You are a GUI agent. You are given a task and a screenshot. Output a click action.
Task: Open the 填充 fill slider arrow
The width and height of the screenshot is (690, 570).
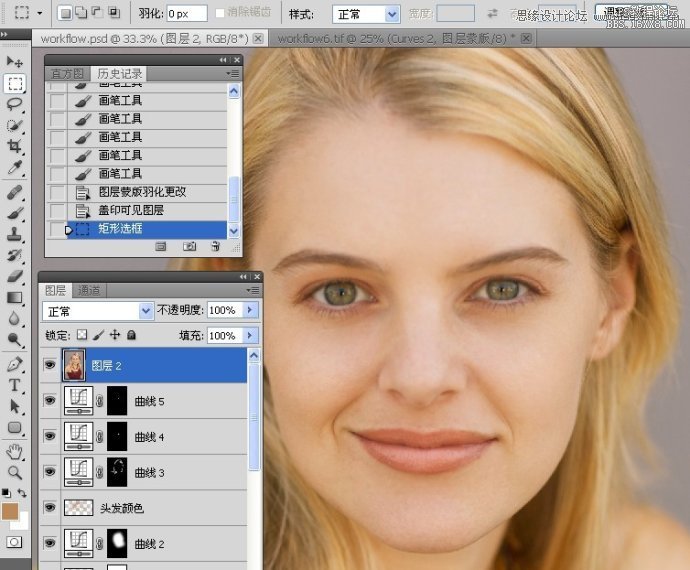coord(250,336)
